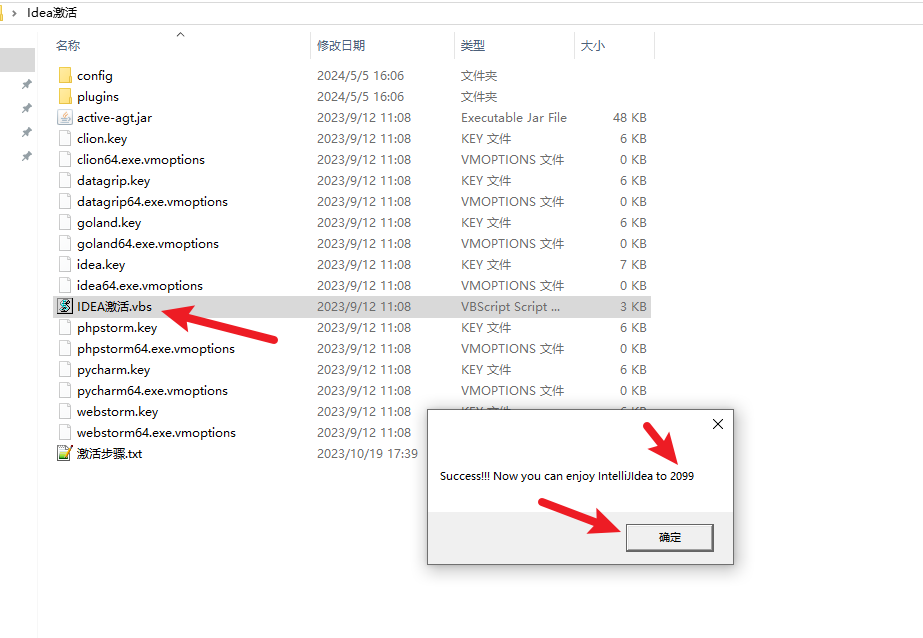This screenshot has width=923, height=638.
Task: Click 文件夹 type cell of config row
Action: (x=479, y=75)
